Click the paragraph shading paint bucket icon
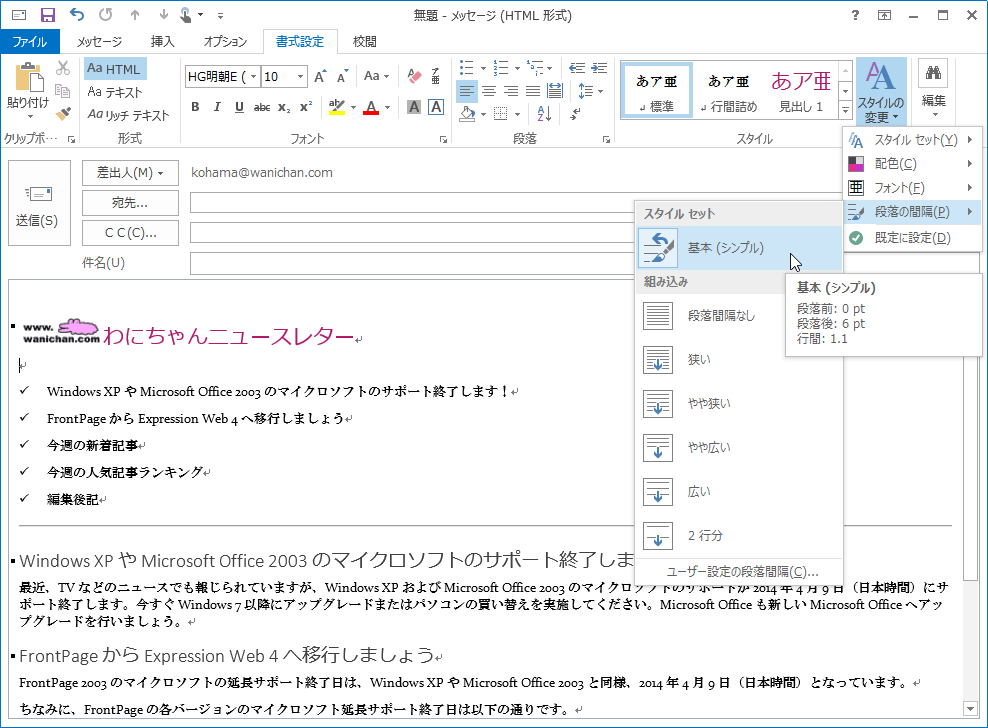The height and width of the screenshot is (728, 988). (x=467, y=114)
